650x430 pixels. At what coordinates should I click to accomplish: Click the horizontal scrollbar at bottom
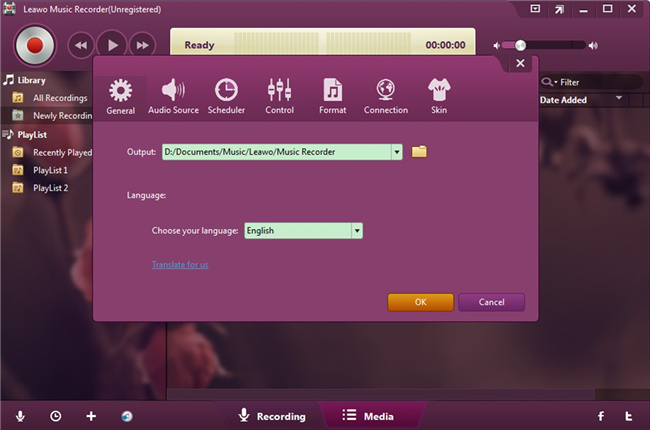pyautogui.click(x=381, y=394)
